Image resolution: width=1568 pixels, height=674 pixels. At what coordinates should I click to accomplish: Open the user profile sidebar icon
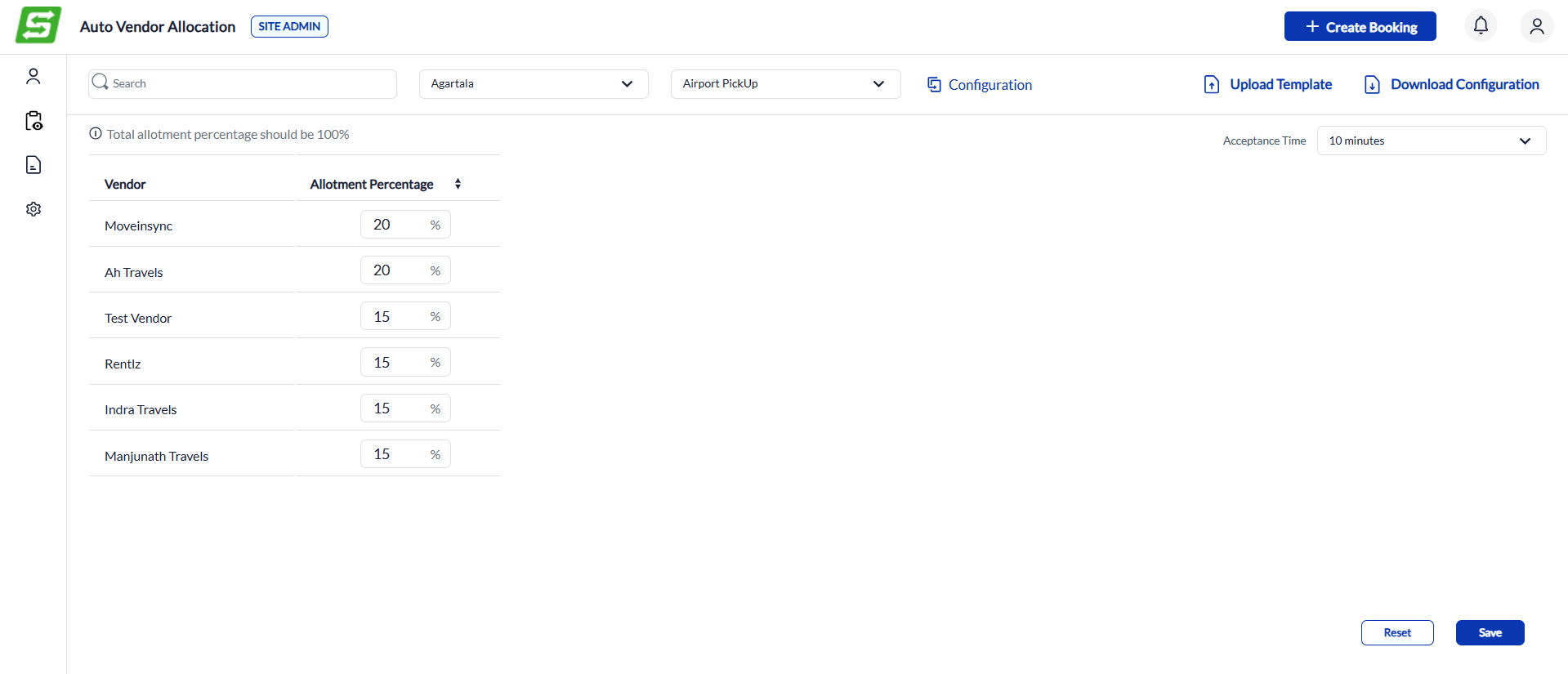[x=34, y=77]
